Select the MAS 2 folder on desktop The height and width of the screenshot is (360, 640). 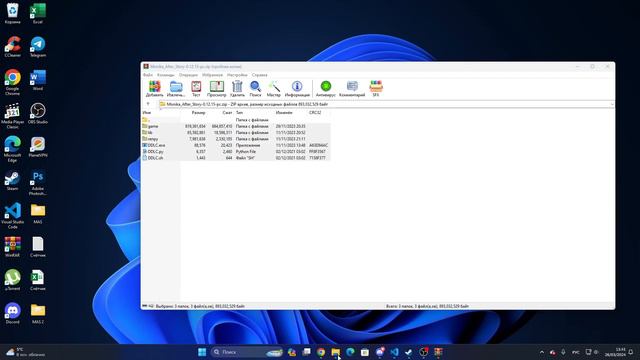(x=38, y=314)
